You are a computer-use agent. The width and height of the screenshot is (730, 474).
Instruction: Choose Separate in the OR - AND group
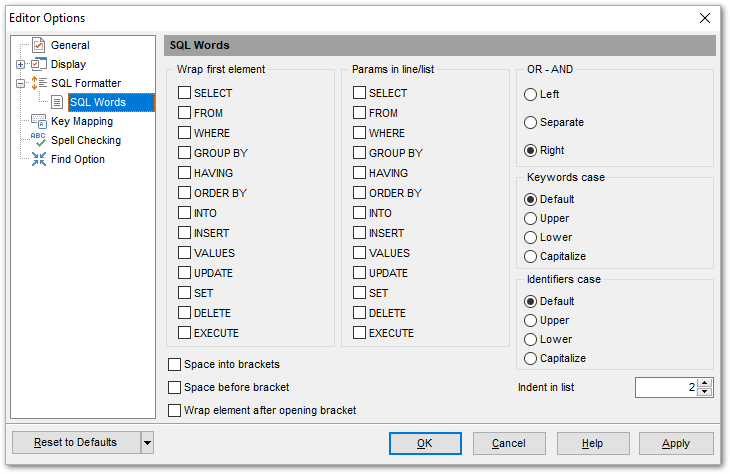(x=531, y=122)
